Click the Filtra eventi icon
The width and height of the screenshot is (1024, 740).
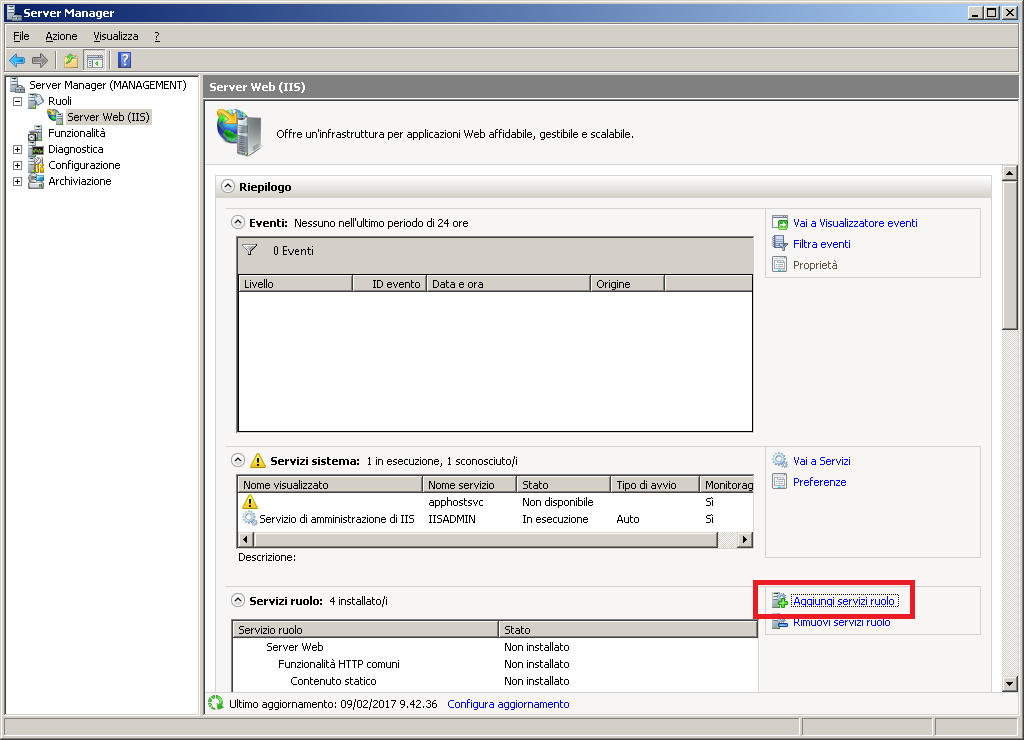780,244
